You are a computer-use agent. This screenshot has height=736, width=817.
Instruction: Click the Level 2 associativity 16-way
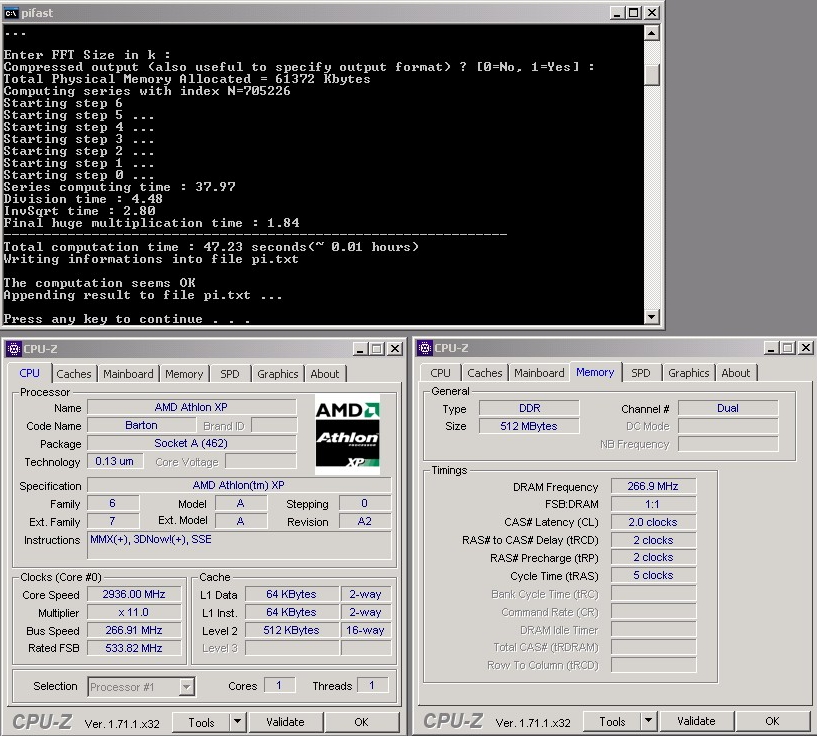pyautogui.click(x=365, y=630)
